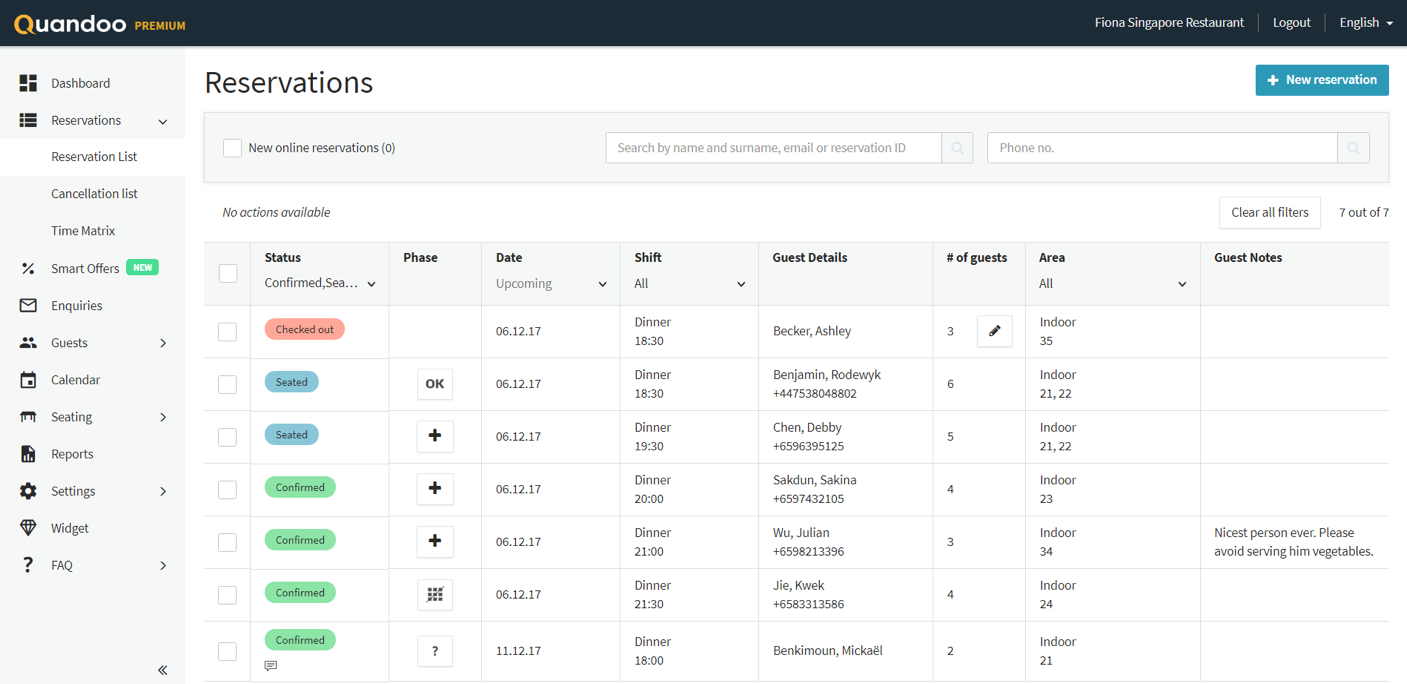Enable the New online reservations checkbox
1407x684 pixels.
tap(232, 148)
